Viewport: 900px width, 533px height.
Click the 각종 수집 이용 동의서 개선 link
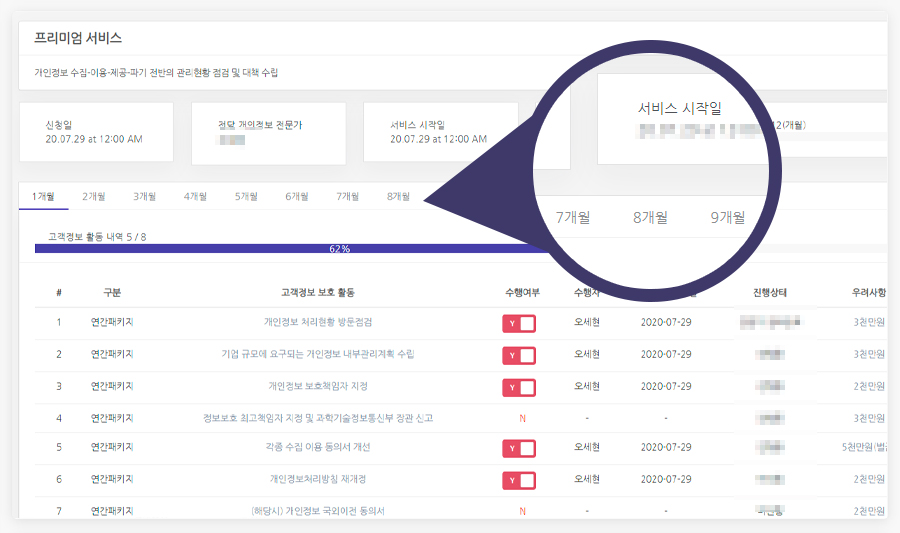tap(318, 448)
